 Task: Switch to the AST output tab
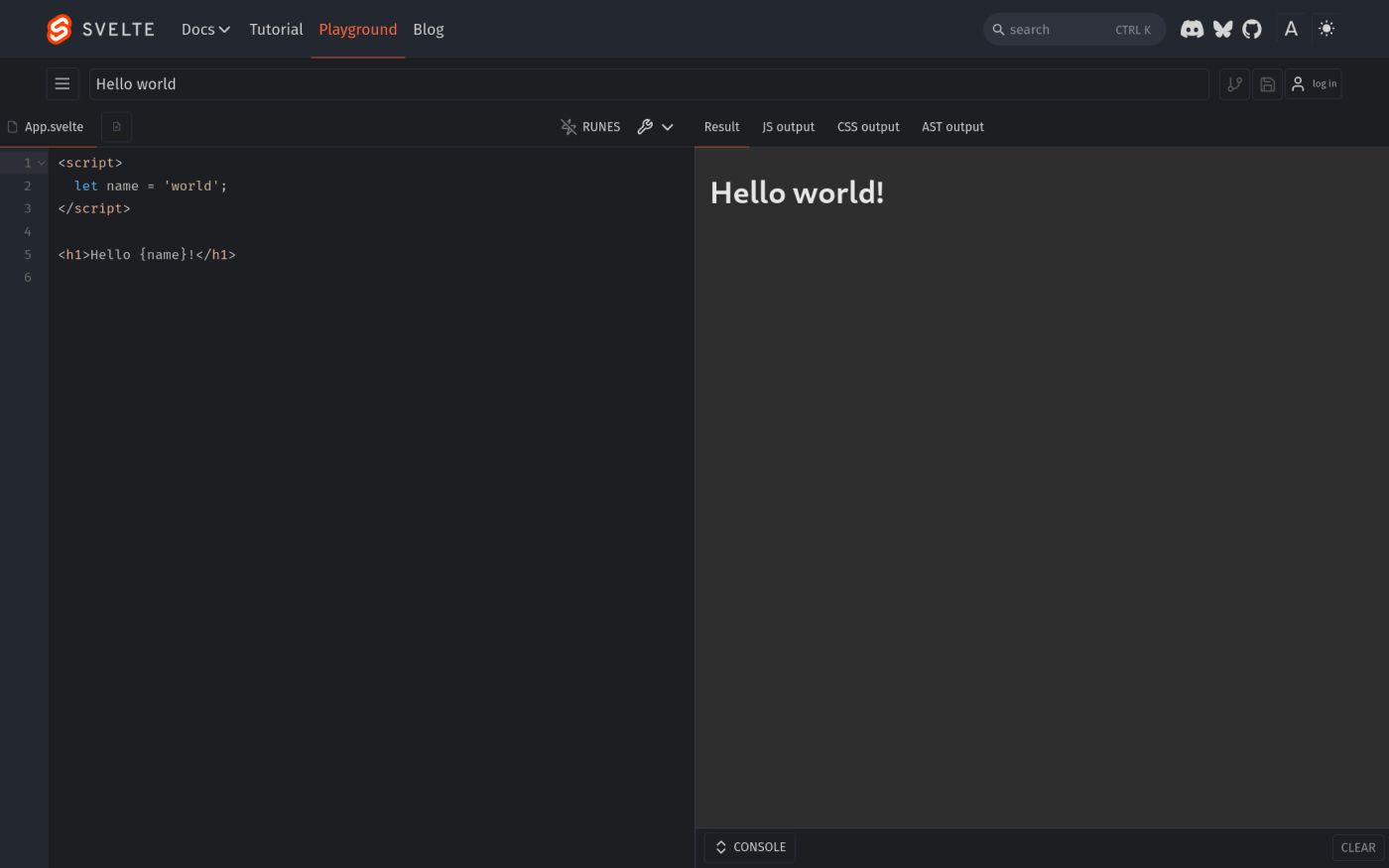click(952, 127)
